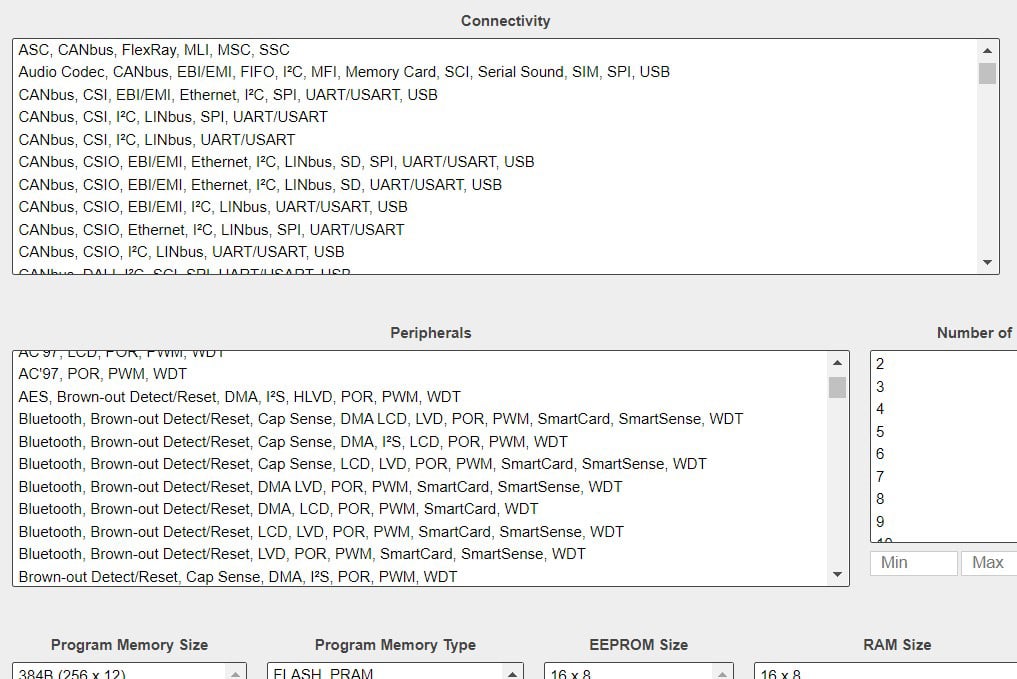Select value 5 in the Number of list

[x=880, y=431]
